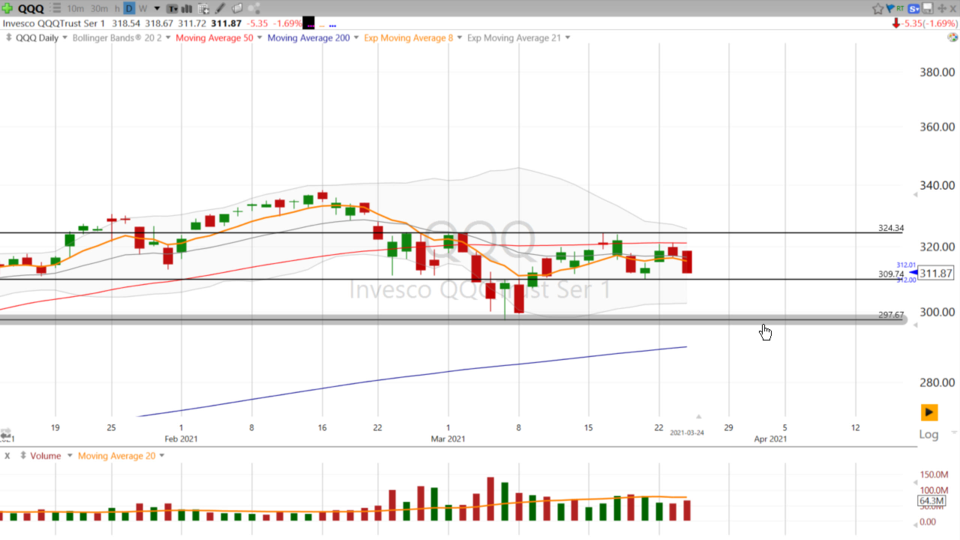
Task: Switch to 10m timeframe
Action: click(75, 9)
